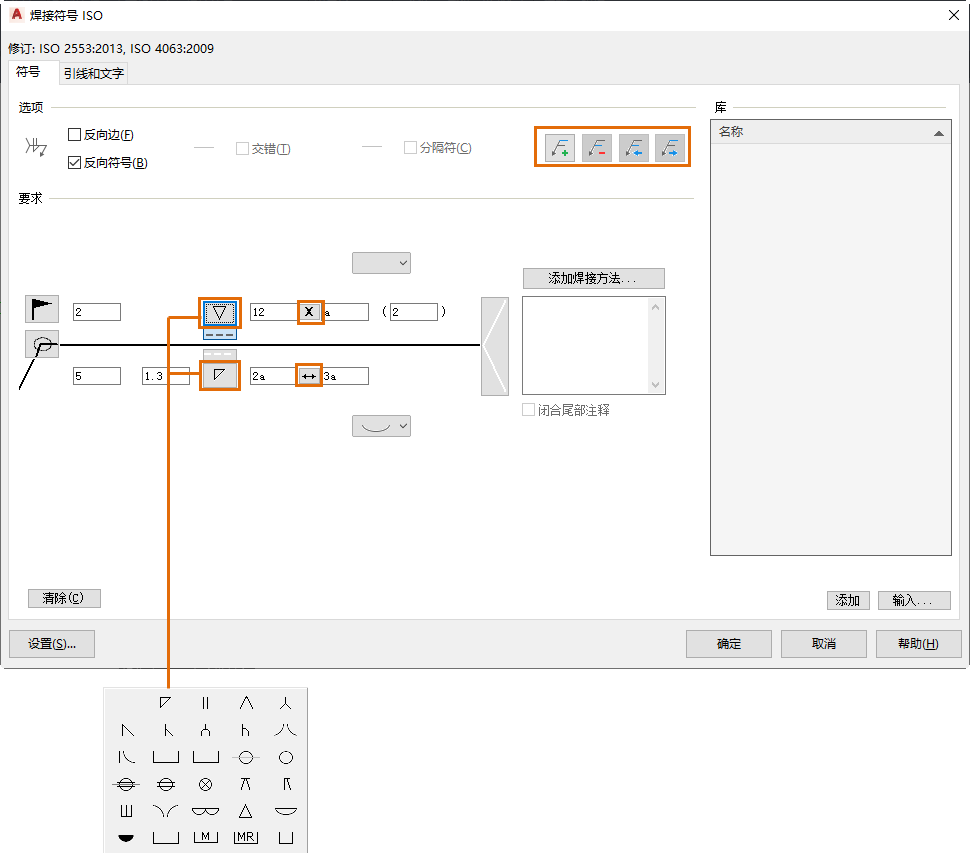Sort the library by the 名称 column header
The image size is (970, 861).
[x=831, y=132]
